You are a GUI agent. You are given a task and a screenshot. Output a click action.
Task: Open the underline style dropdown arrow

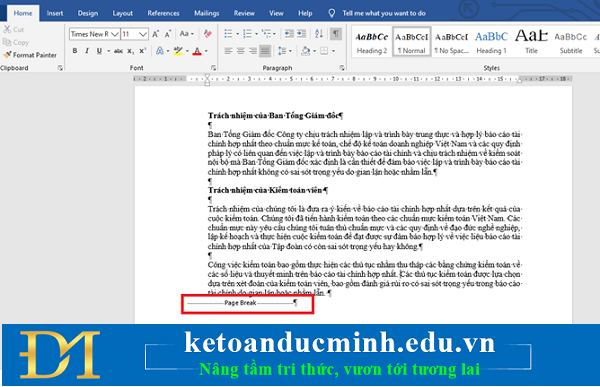109,51
